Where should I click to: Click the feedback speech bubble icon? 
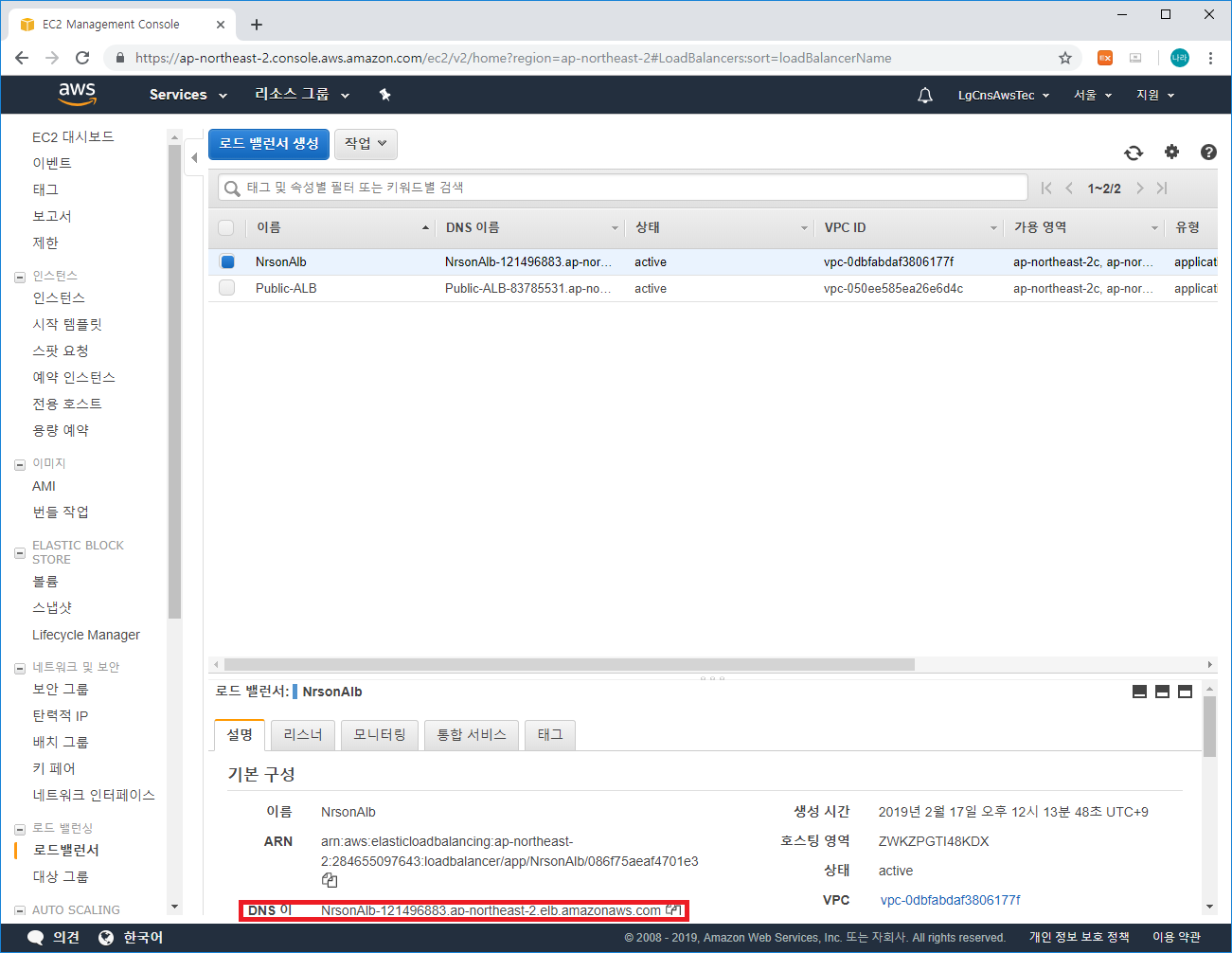coord(36,937)
